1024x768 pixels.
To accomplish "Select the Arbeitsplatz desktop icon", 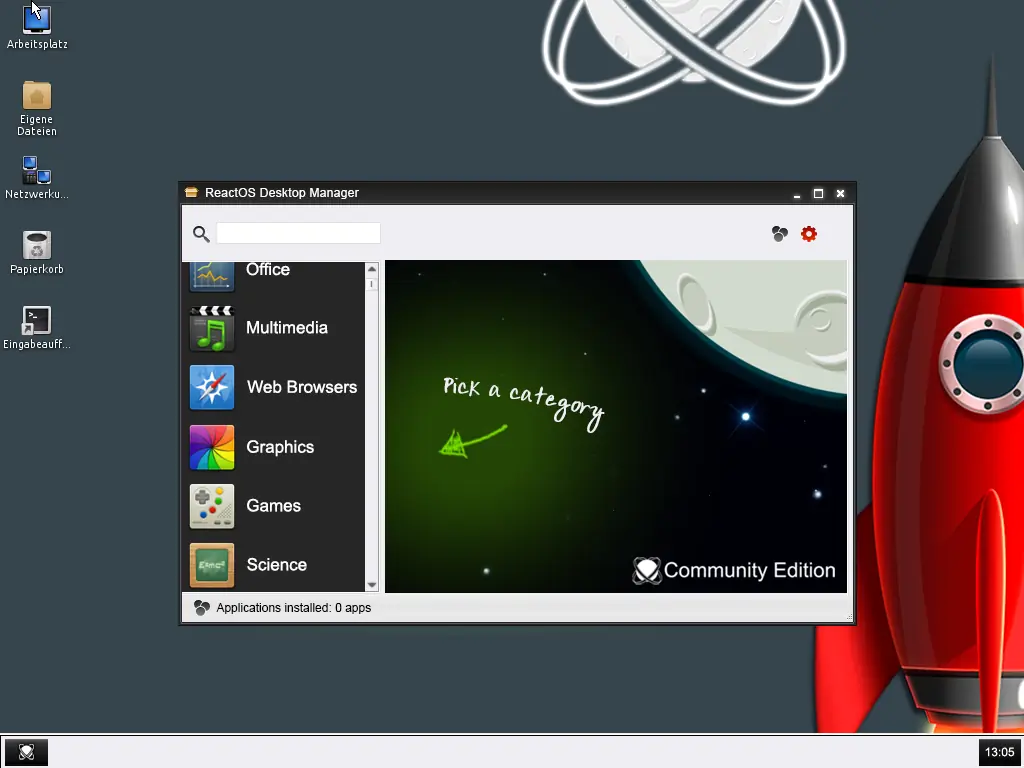I will (37, 26).
